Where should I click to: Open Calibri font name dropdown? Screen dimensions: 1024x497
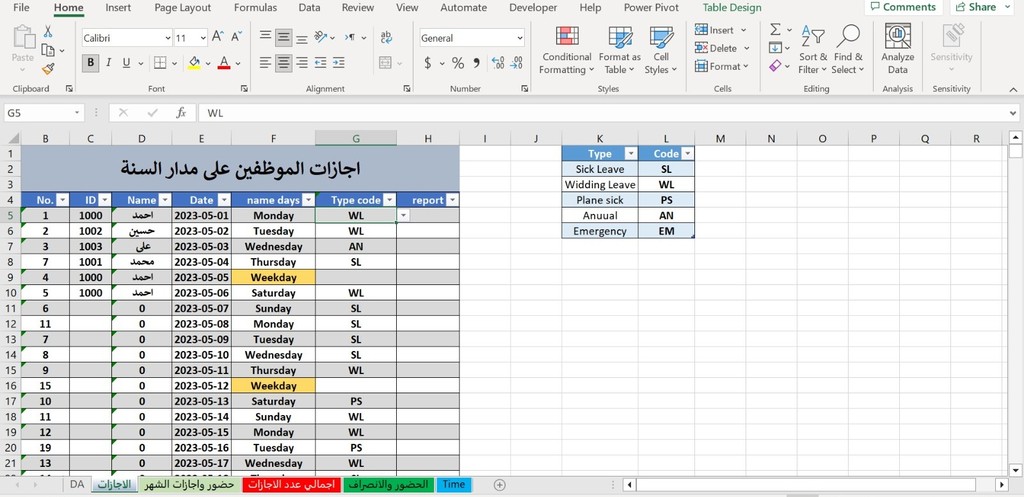click(x=168, y=38)
